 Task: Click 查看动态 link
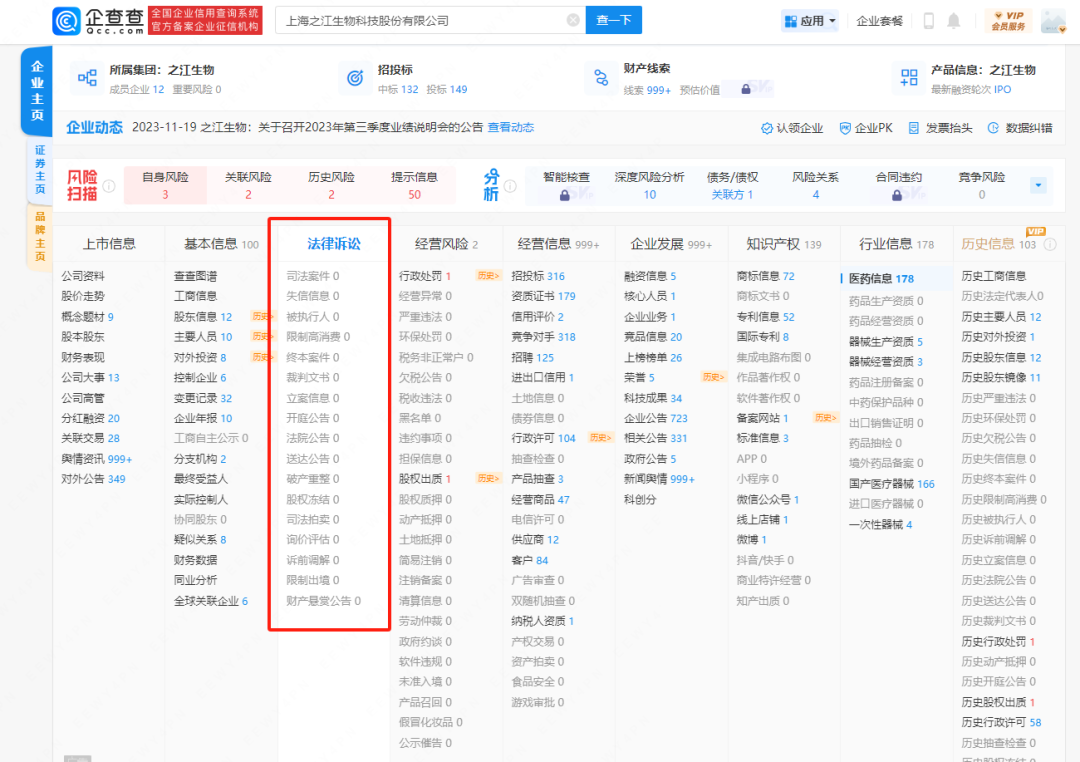510,127
